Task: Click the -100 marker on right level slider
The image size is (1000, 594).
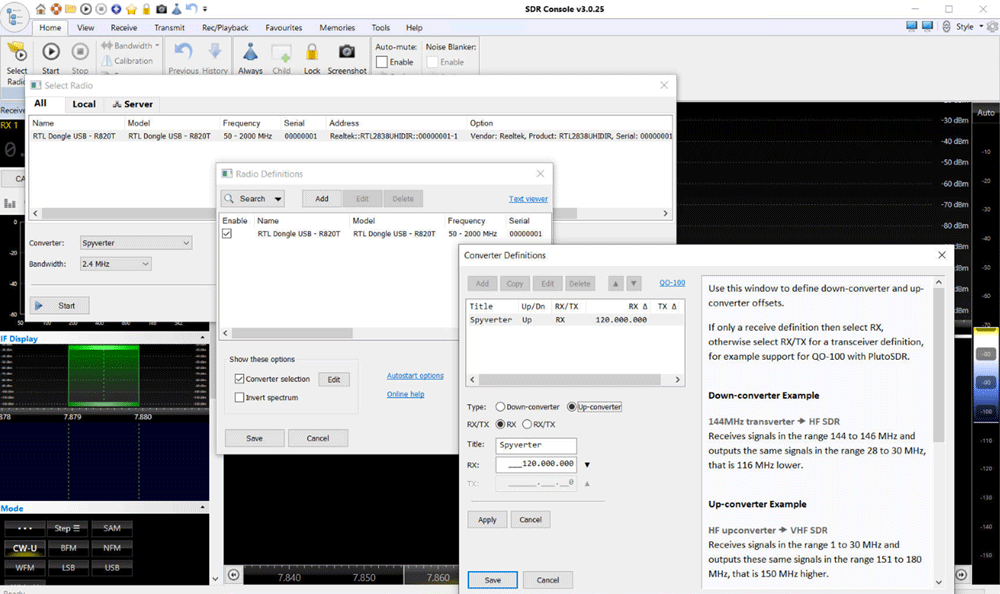Action: (x=986, y=412)
